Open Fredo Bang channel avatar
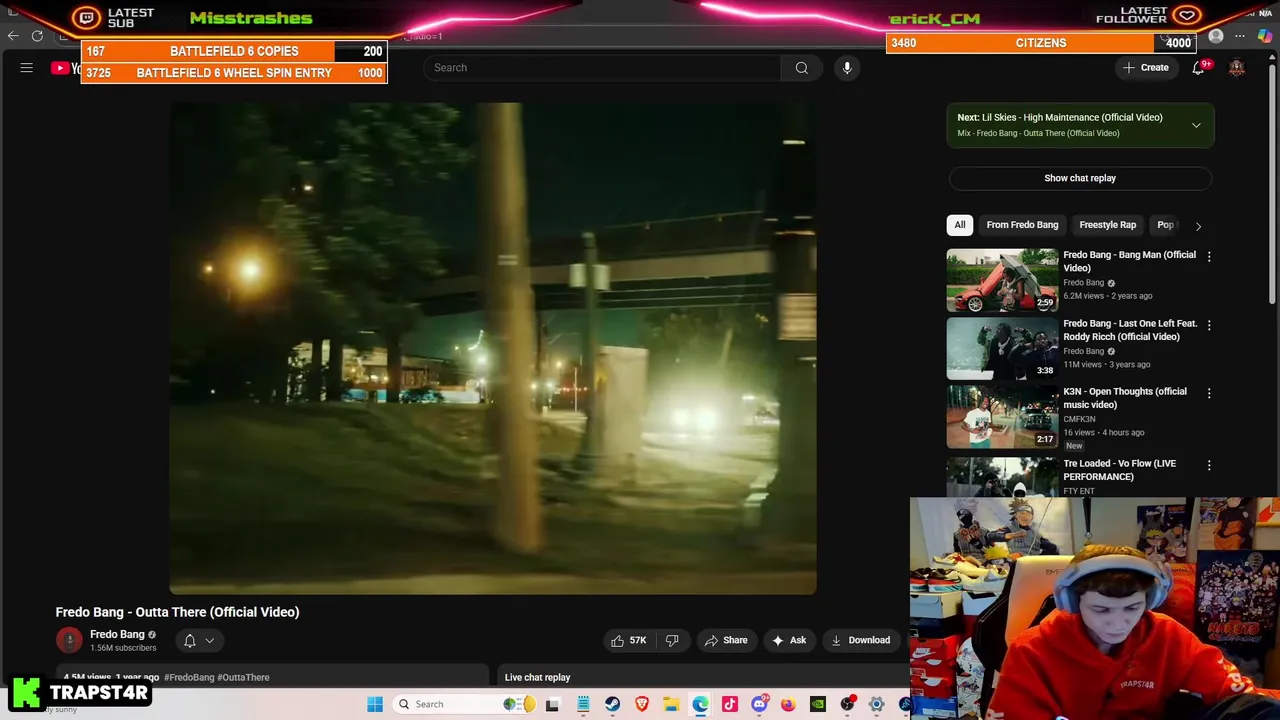 (69, 640)
